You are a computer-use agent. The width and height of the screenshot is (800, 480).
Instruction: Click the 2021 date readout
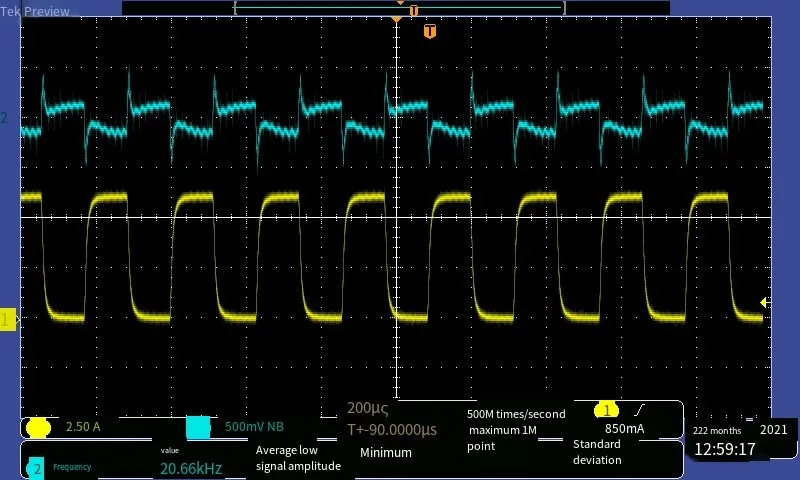(773, 430)
